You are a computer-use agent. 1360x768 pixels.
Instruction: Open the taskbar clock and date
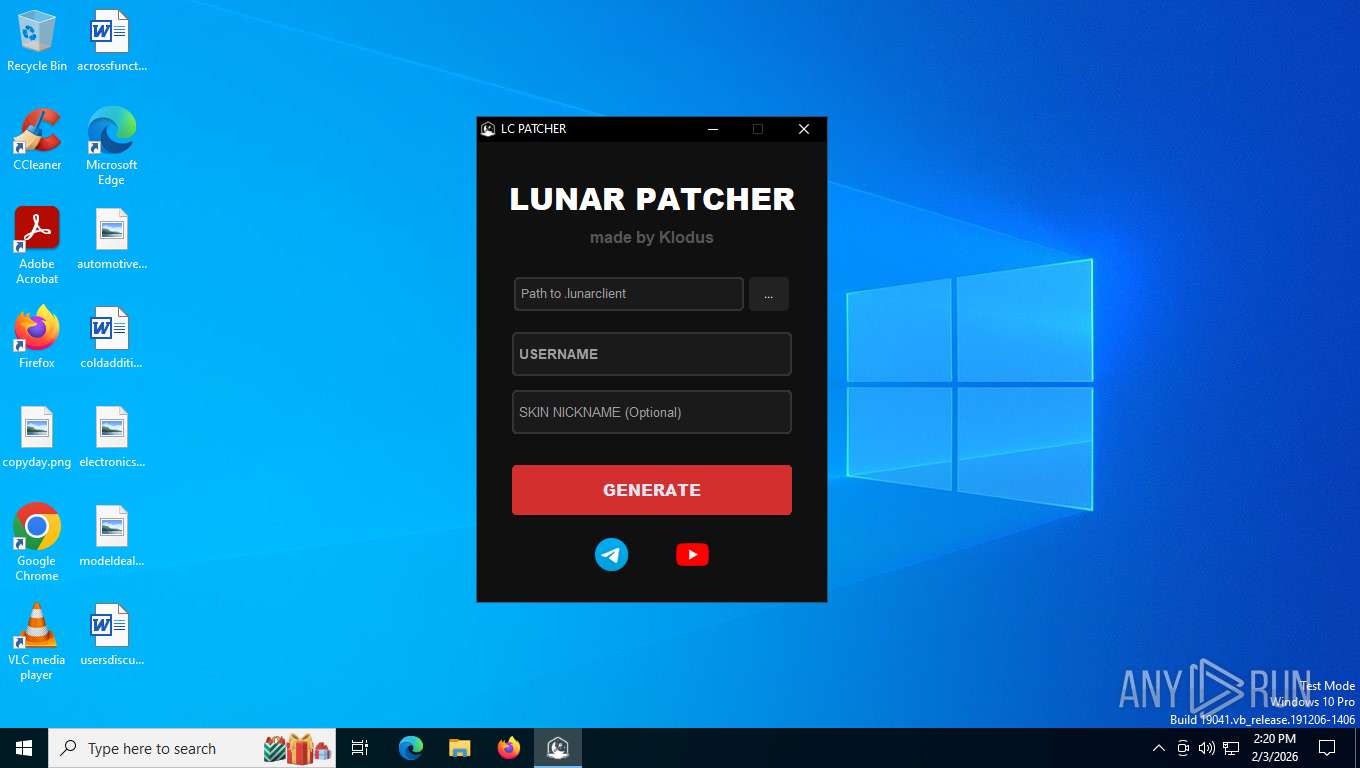point(1275,748)
